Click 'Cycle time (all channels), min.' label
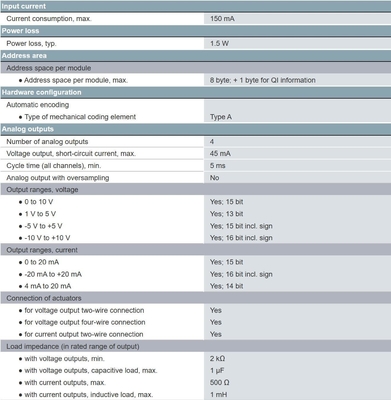 [x=54, y=166]
